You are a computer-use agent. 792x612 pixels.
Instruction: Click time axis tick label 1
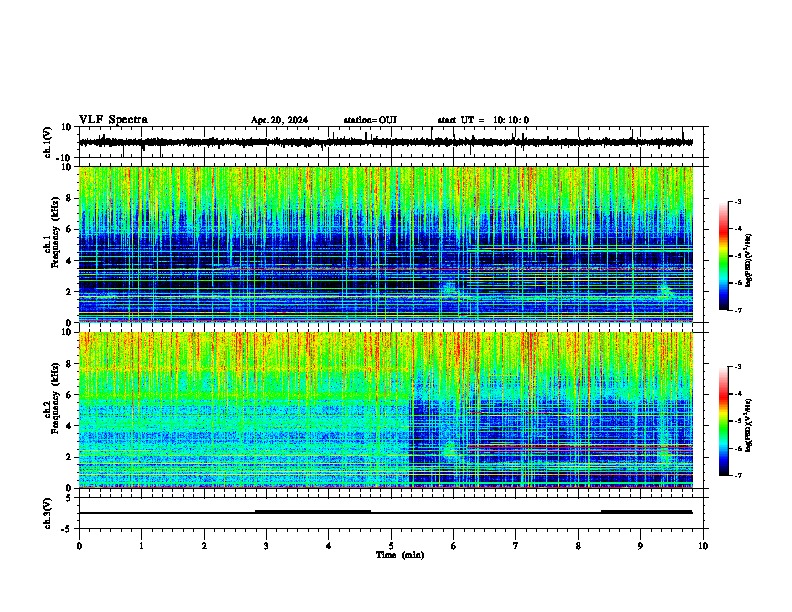(141, 545)
